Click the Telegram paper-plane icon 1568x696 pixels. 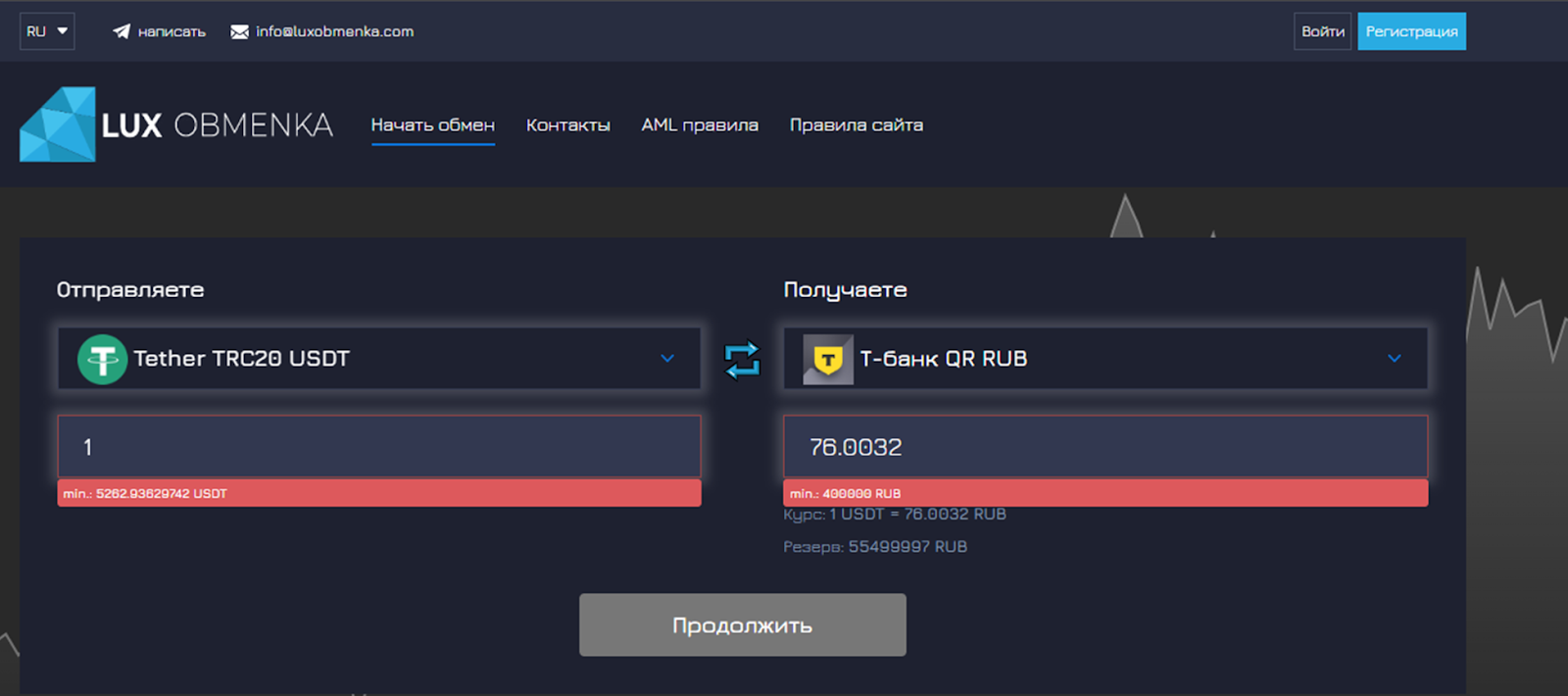122,31
